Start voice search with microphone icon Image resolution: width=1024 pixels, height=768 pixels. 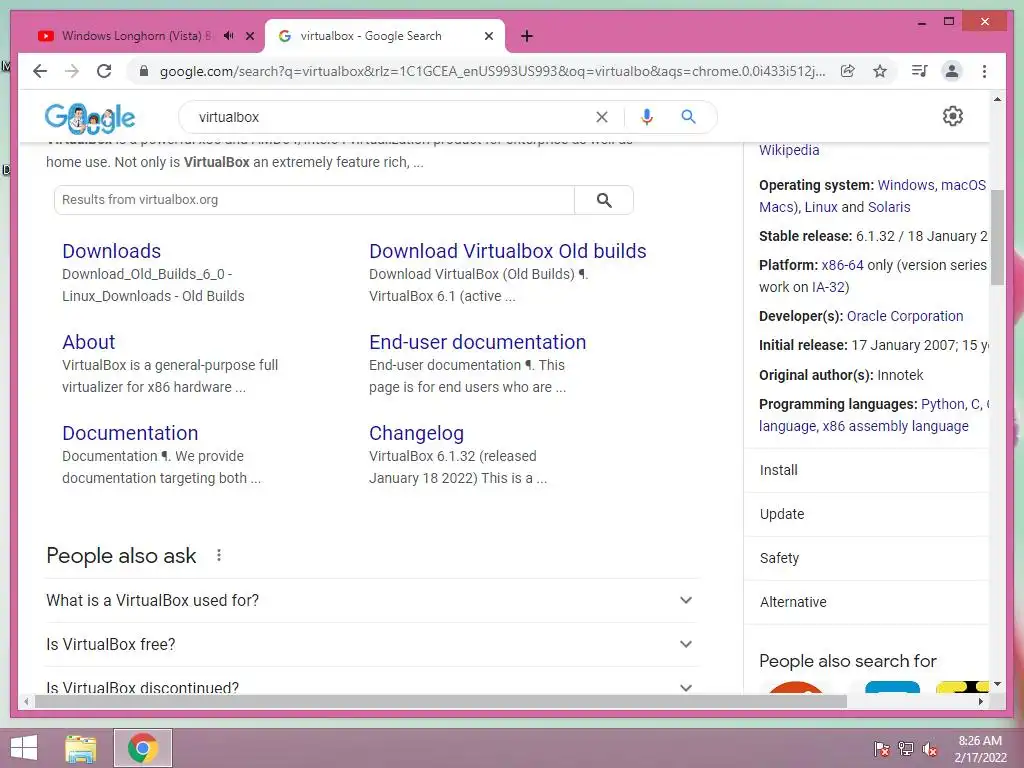click(x=647, y=117)
